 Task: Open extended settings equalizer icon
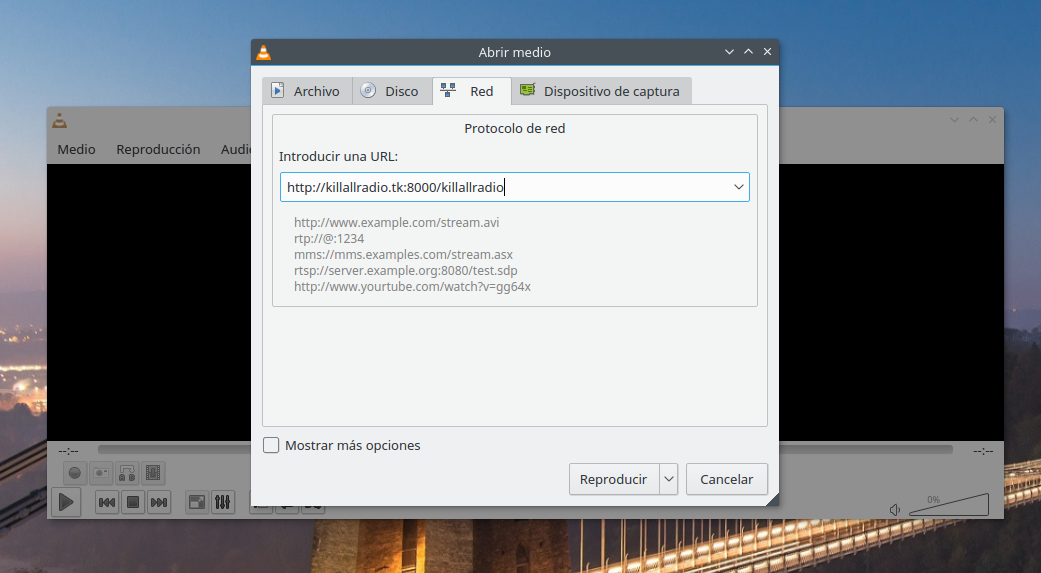(x=223, y=502)
